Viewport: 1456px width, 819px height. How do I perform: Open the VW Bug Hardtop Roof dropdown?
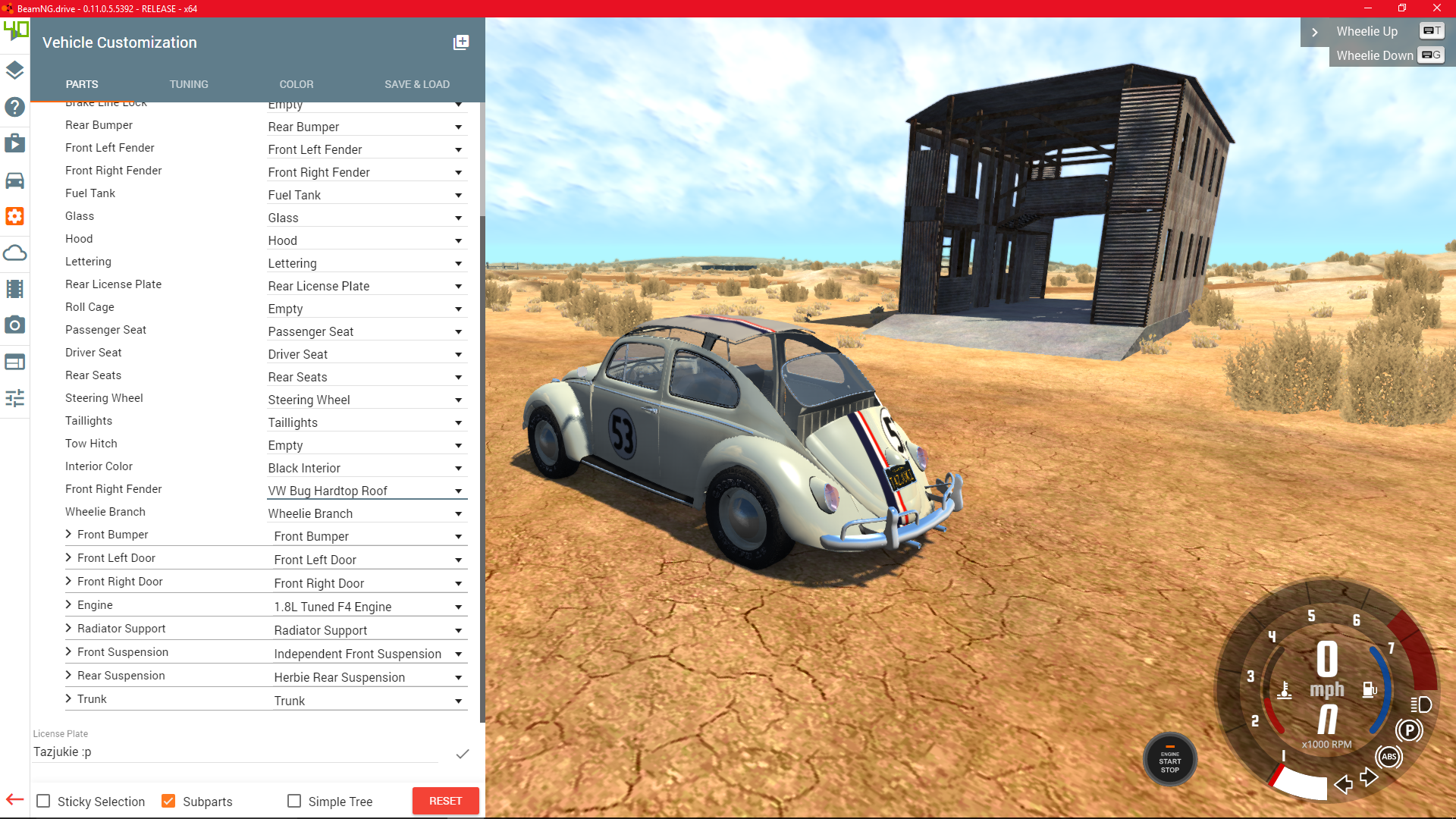tap(366, 491)
